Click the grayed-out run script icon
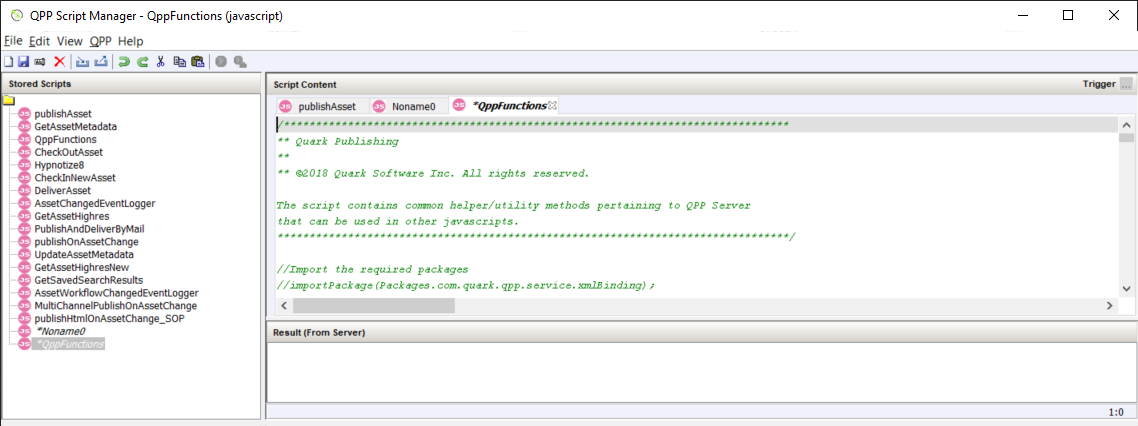 (221, 62)
